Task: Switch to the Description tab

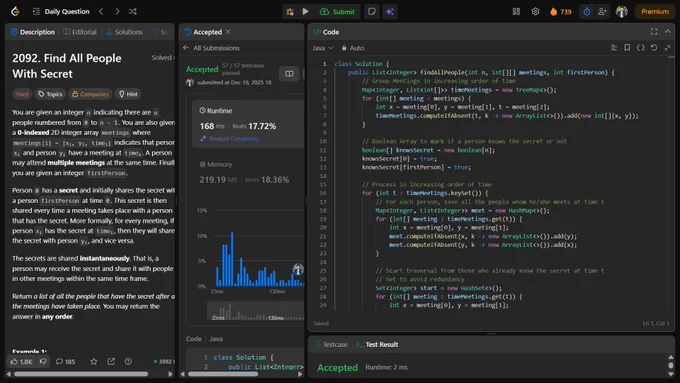Action: pyautogui.click(x=33, y=32)
